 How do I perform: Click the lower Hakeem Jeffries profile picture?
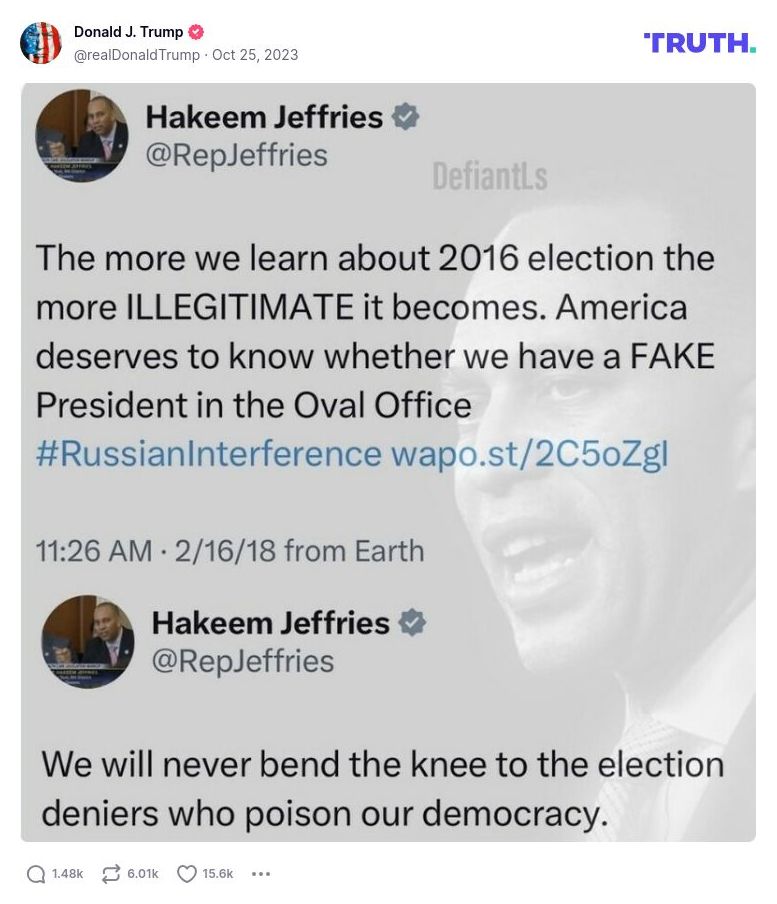coord(88,641)
